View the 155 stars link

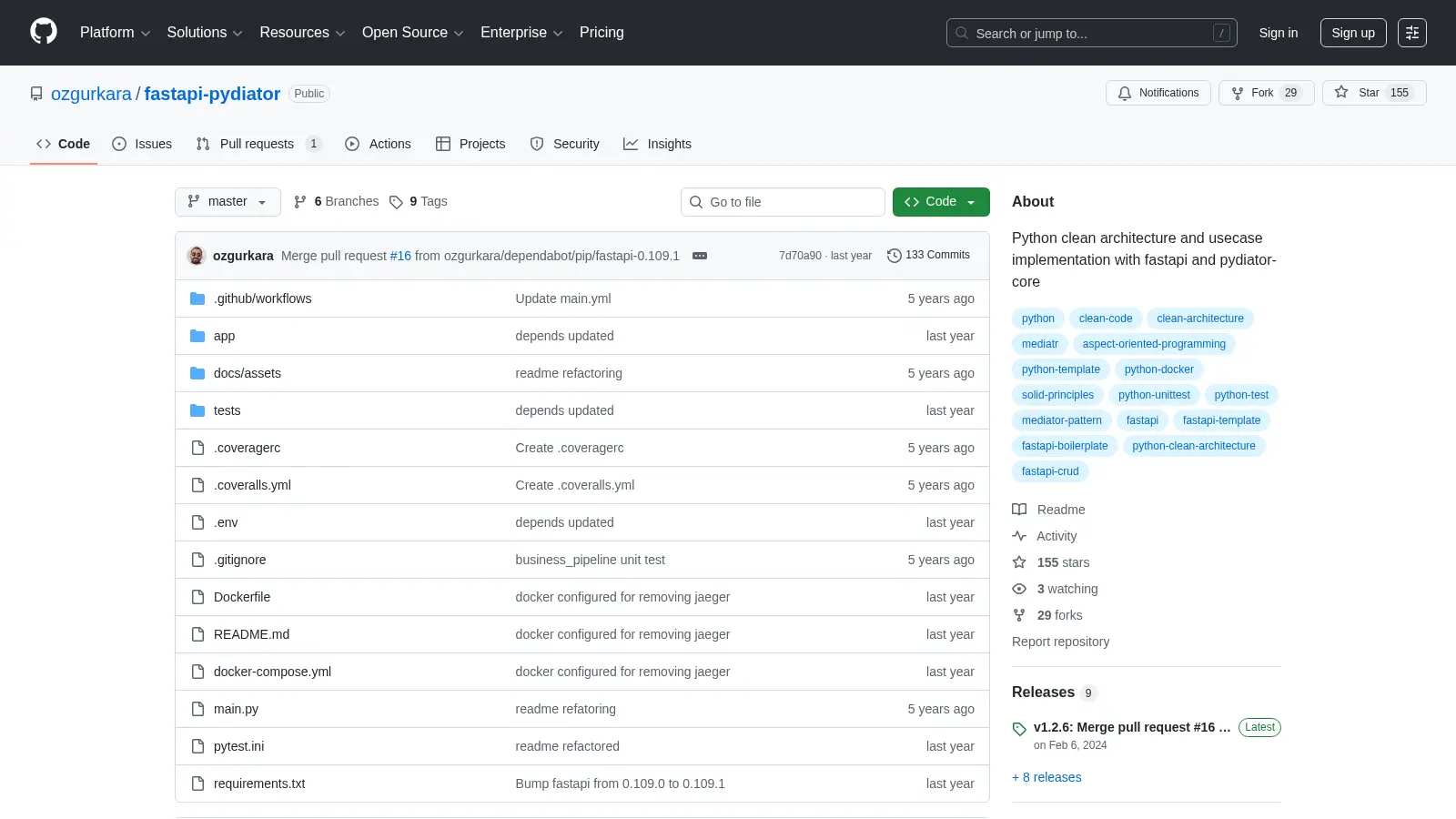click(1051, 562)
